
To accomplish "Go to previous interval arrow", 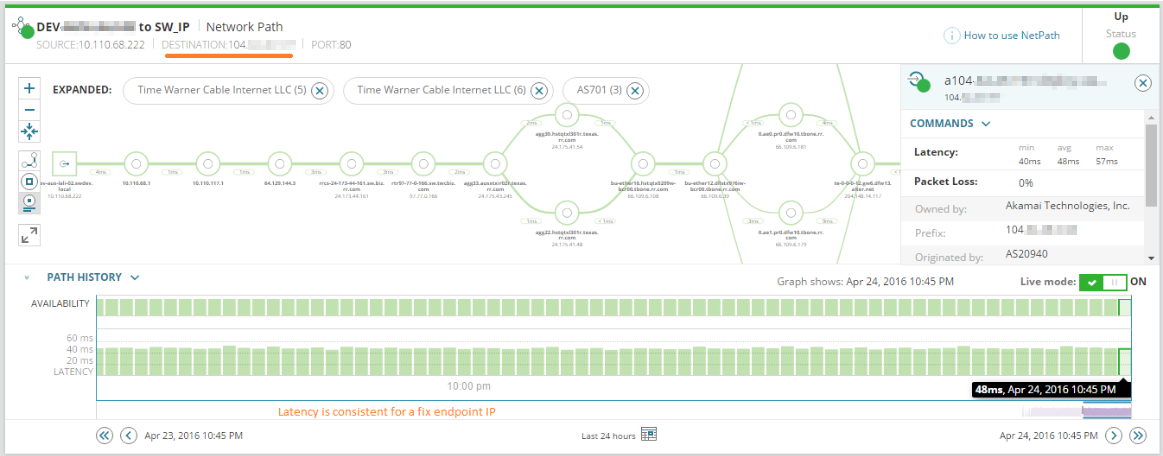I will 129,435.
